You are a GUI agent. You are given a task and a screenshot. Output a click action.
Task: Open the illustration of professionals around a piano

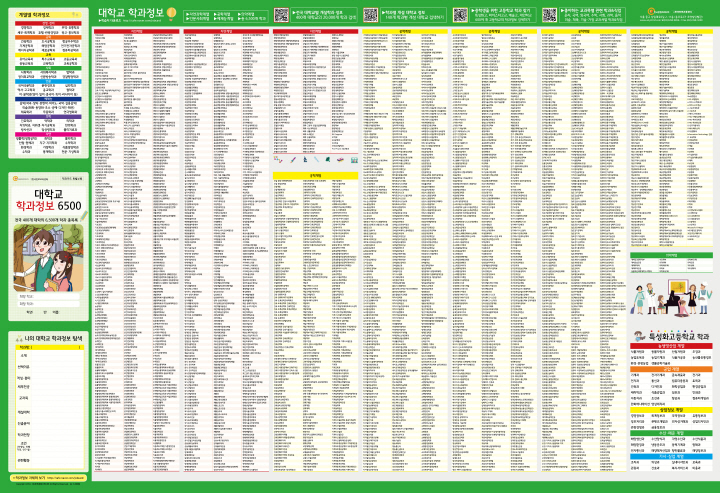(671, 297)
